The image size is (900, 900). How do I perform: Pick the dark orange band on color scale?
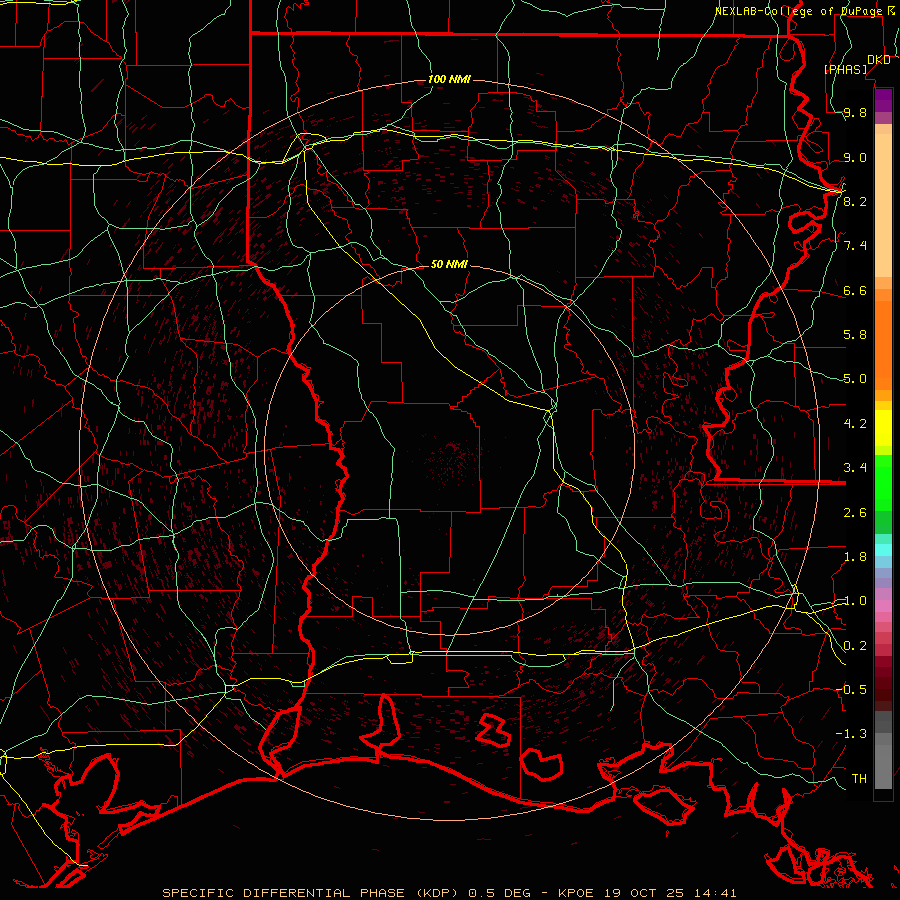[883, 345]
